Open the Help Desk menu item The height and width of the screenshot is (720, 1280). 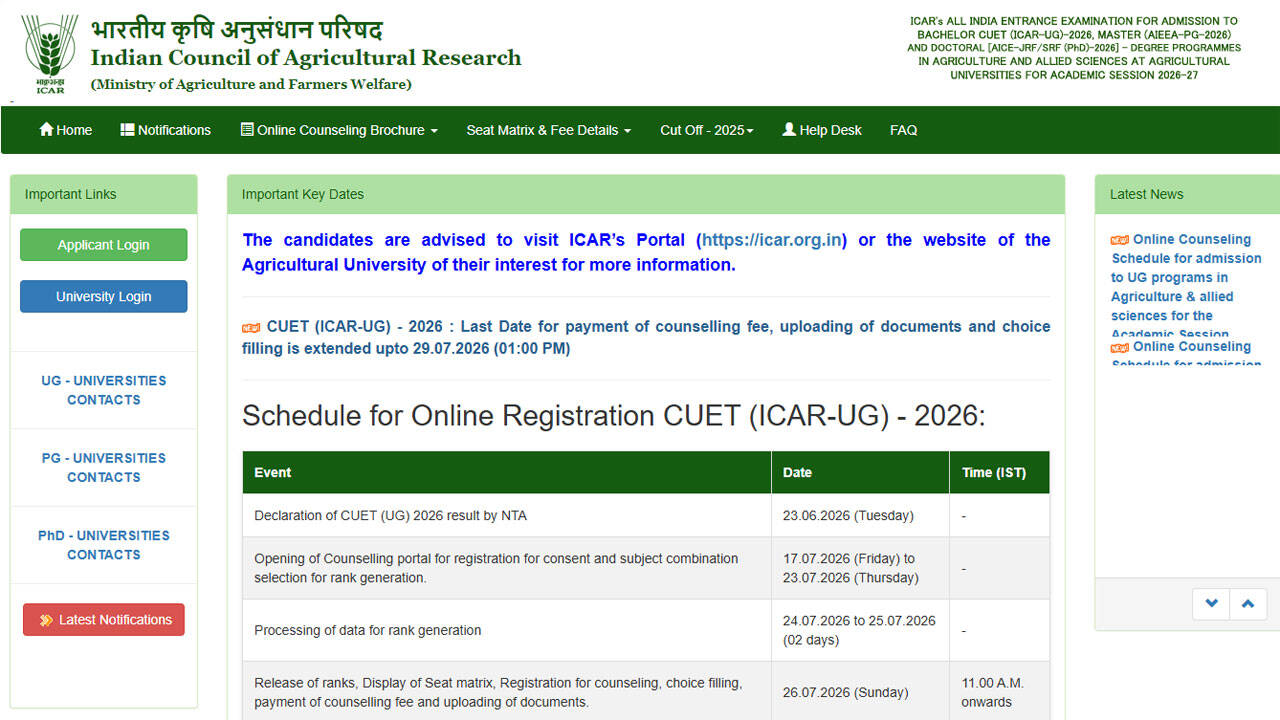(x=822, y=130)
